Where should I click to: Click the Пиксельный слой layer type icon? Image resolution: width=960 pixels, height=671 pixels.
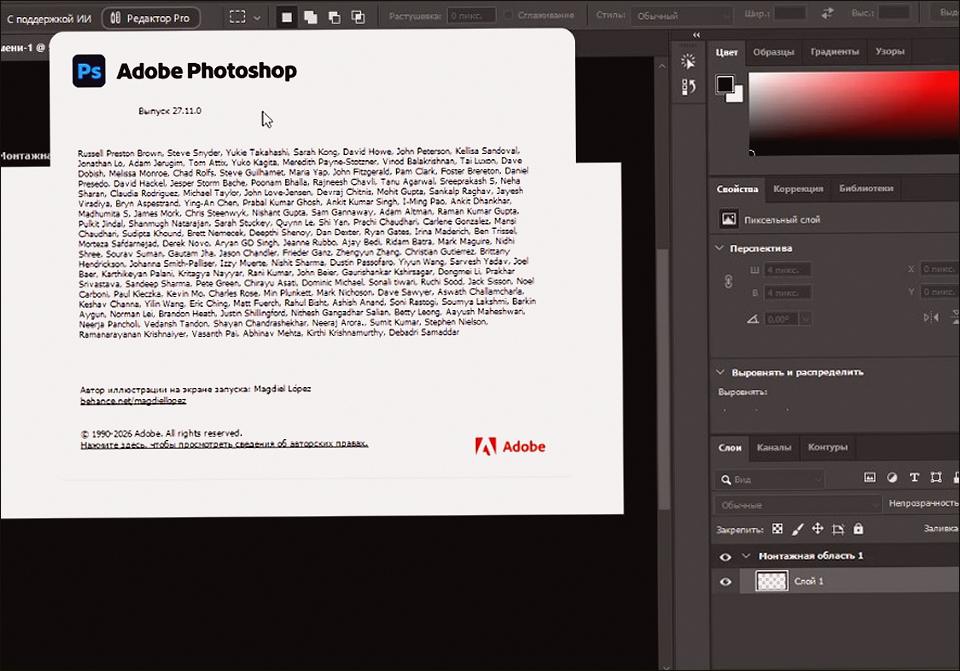pos(729,219)
